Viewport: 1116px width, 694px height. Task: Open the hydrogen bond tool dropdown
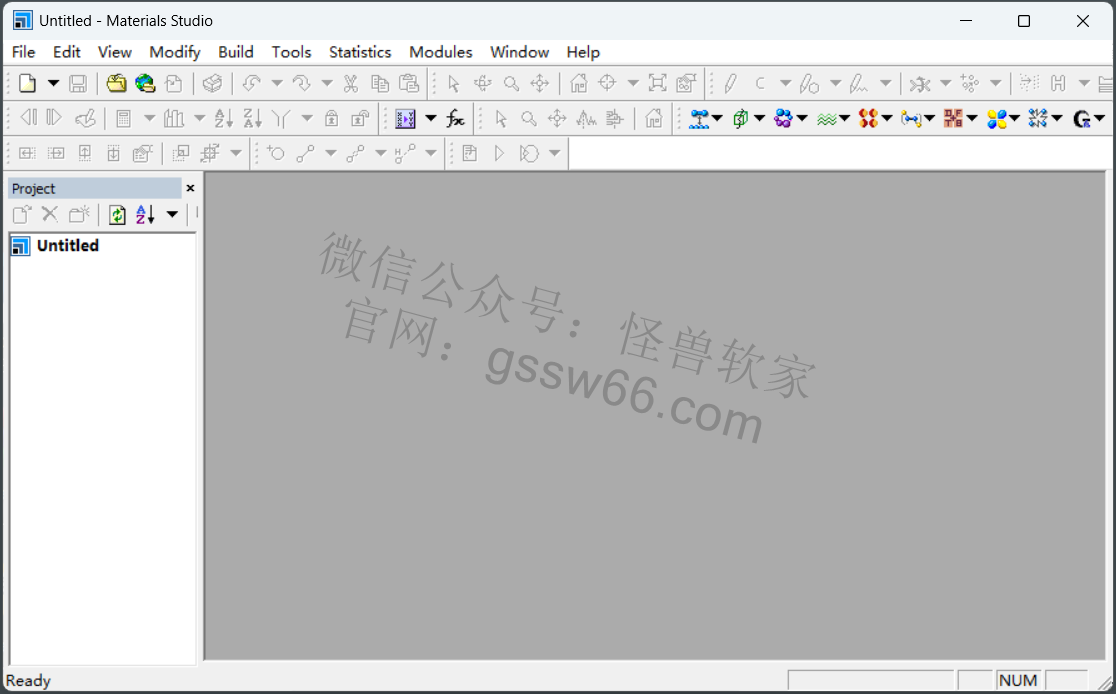pyautogui.click(x=431, y=153)
